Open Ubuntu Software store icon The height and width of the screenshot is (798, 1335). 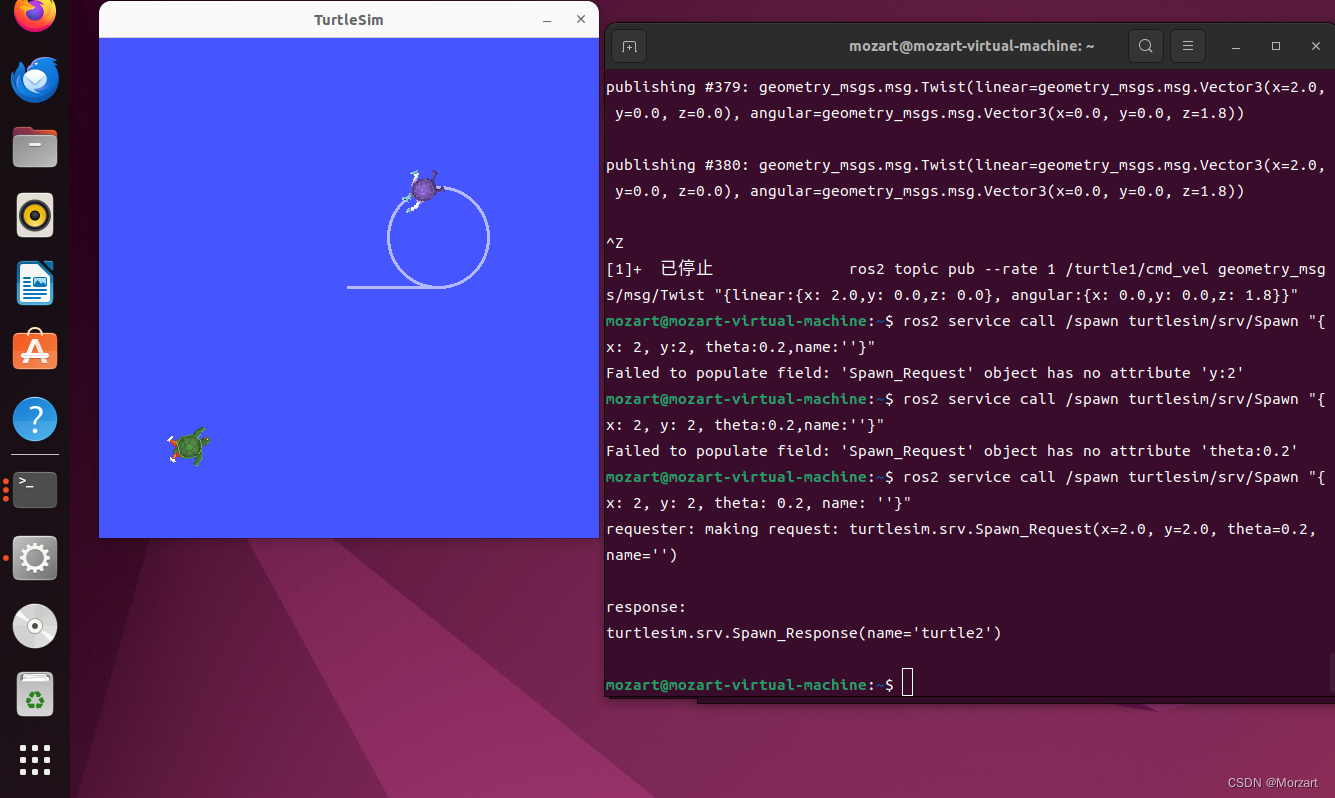pyautogui.click(x=35, y=350)
